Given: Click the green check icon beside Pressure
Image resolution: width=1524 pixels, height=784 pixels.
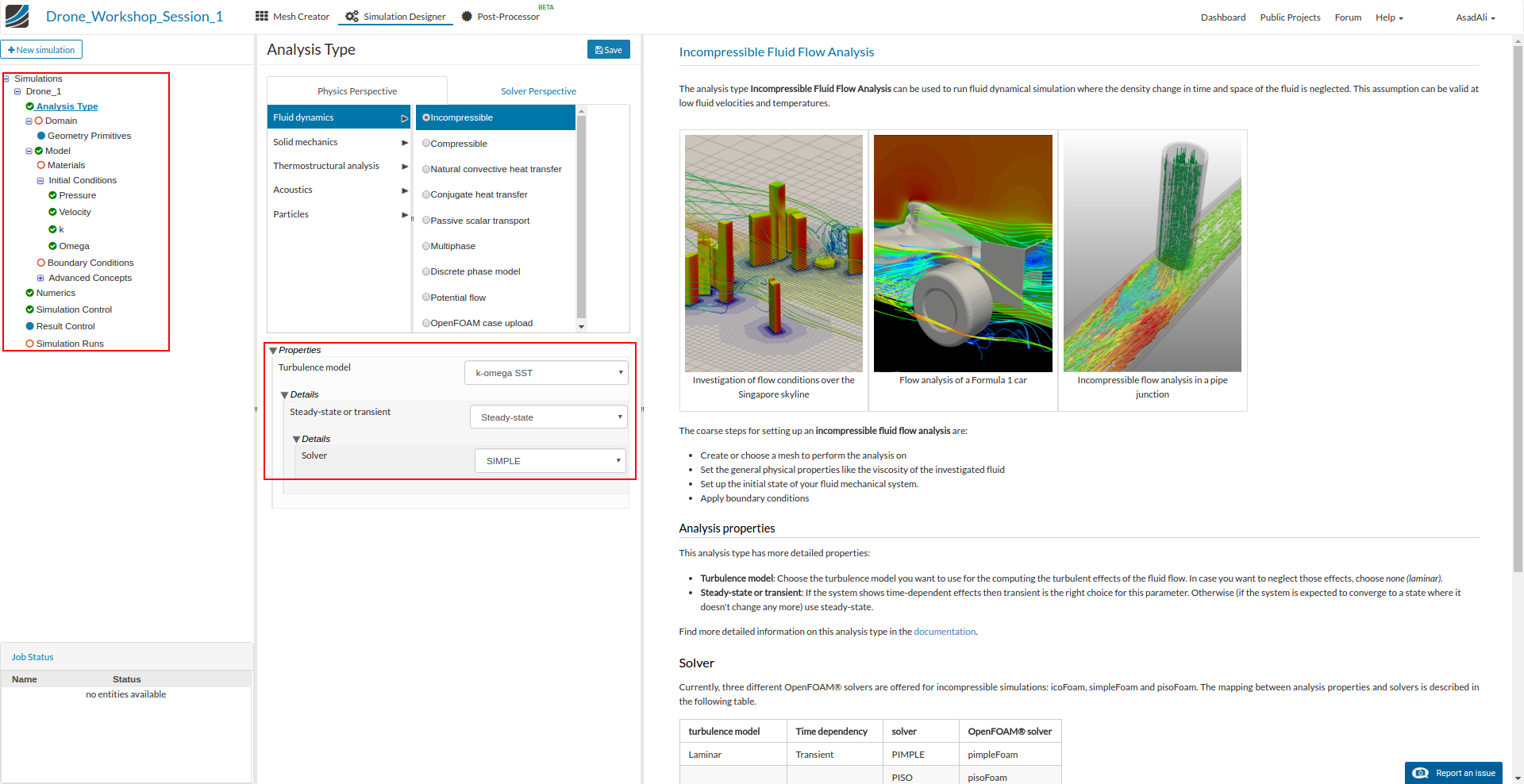Looking at the screenshot, I should point(52,195).
